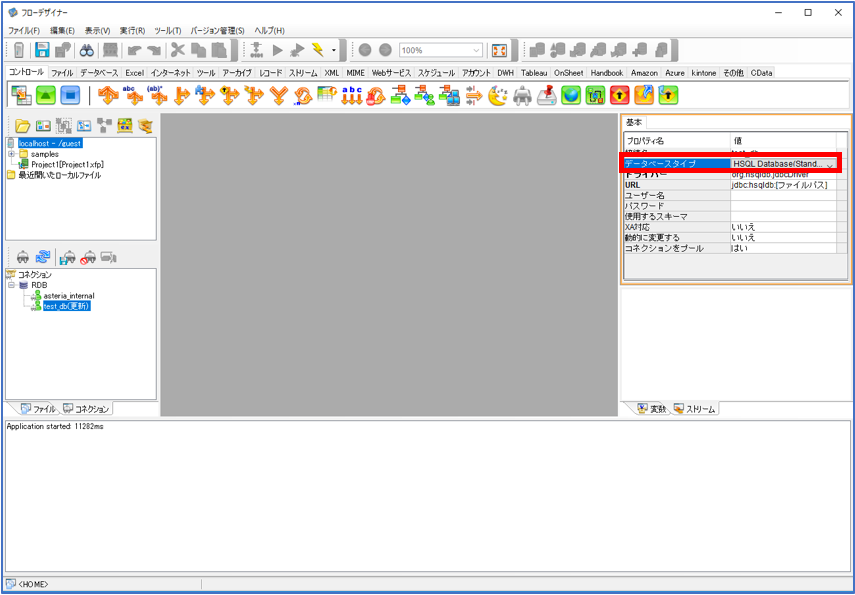855x595 pixels.
Task: Switch to the データベース component tab
Action: point(99,73)
